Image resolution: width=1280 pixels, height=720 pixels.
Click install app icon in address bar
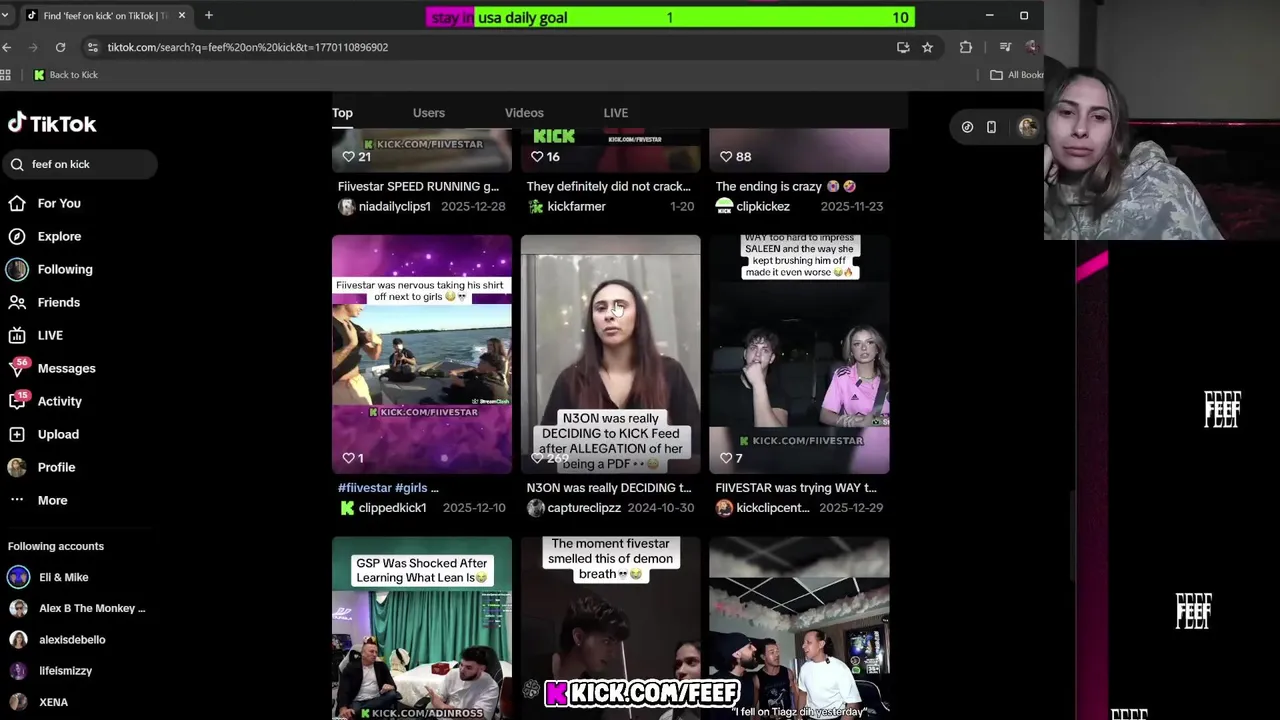point(903,47)
